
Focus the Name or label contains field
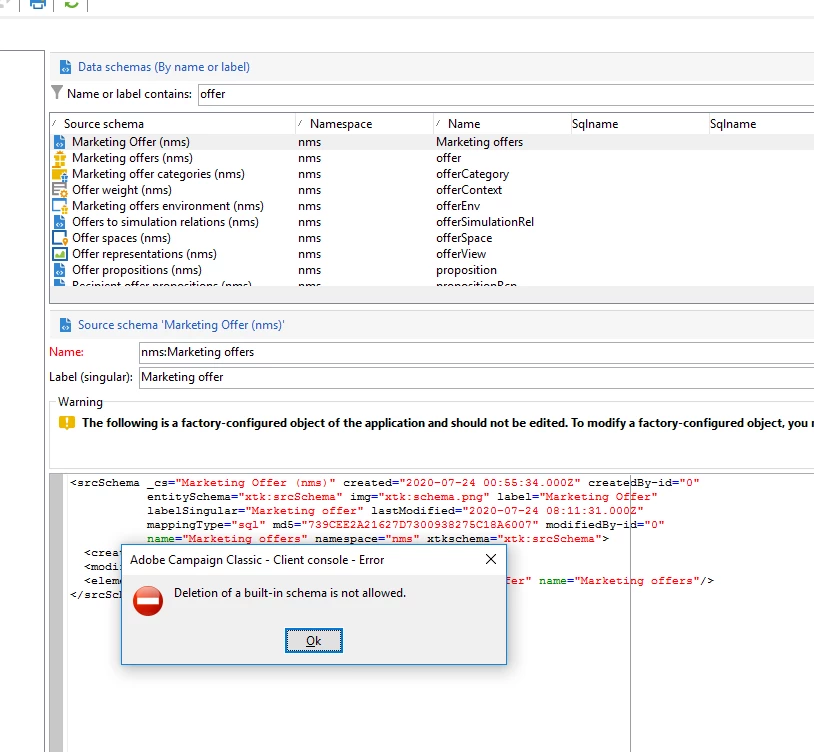click(506, 94)
